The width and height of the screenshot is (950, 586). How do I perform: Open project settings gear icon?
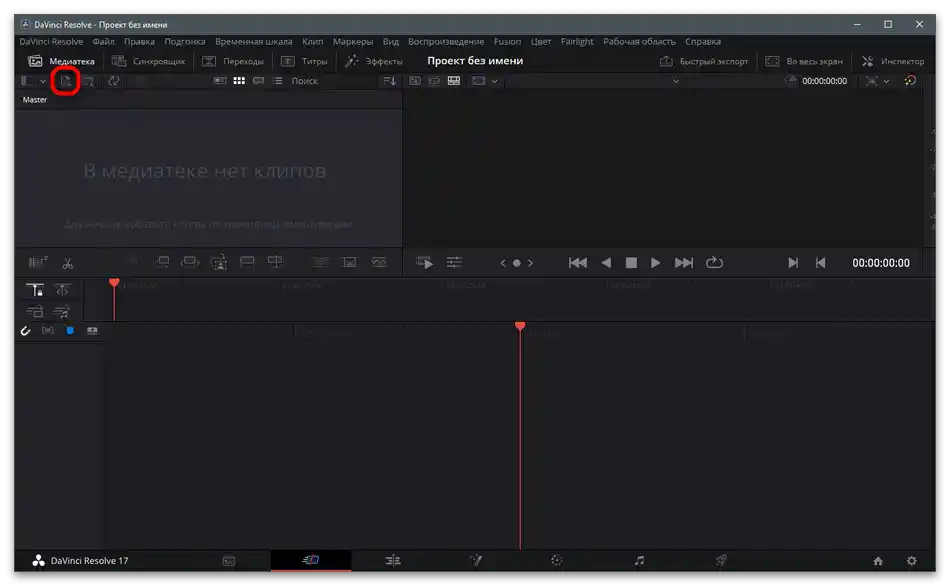[912, 561]
